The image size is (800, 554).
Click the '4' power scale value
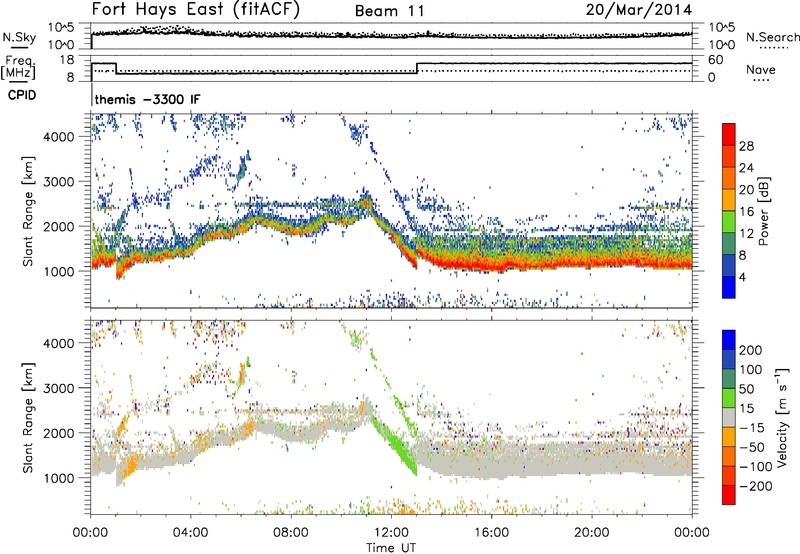point(743,277)
